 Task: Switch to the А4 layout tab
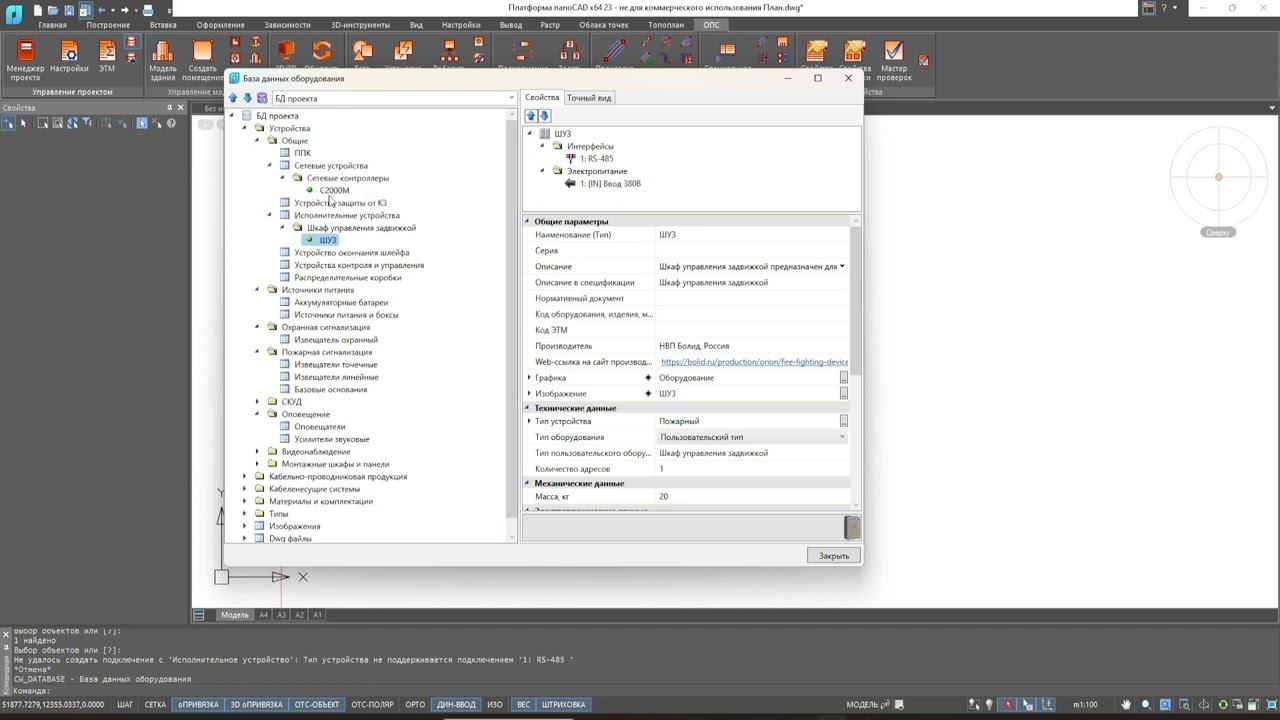tap(264, 615)
